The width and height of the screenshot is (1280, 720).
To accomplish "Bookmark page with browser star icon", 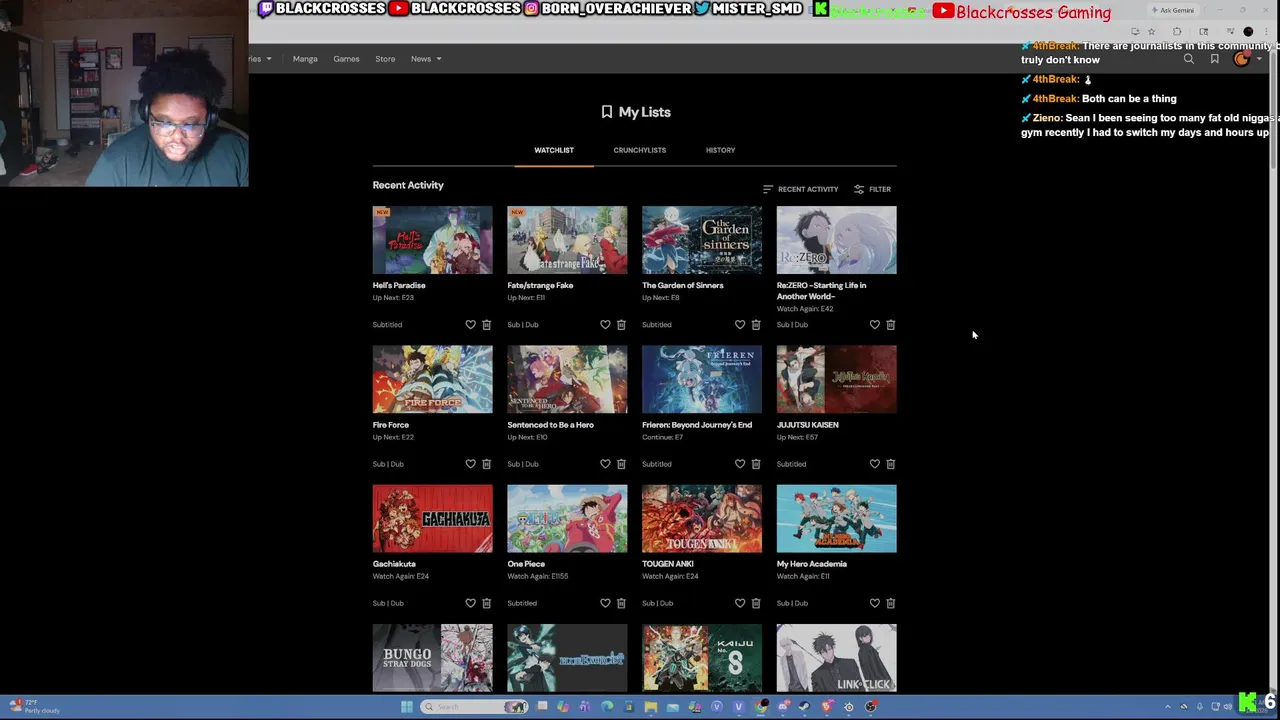I will [1151, 31].
